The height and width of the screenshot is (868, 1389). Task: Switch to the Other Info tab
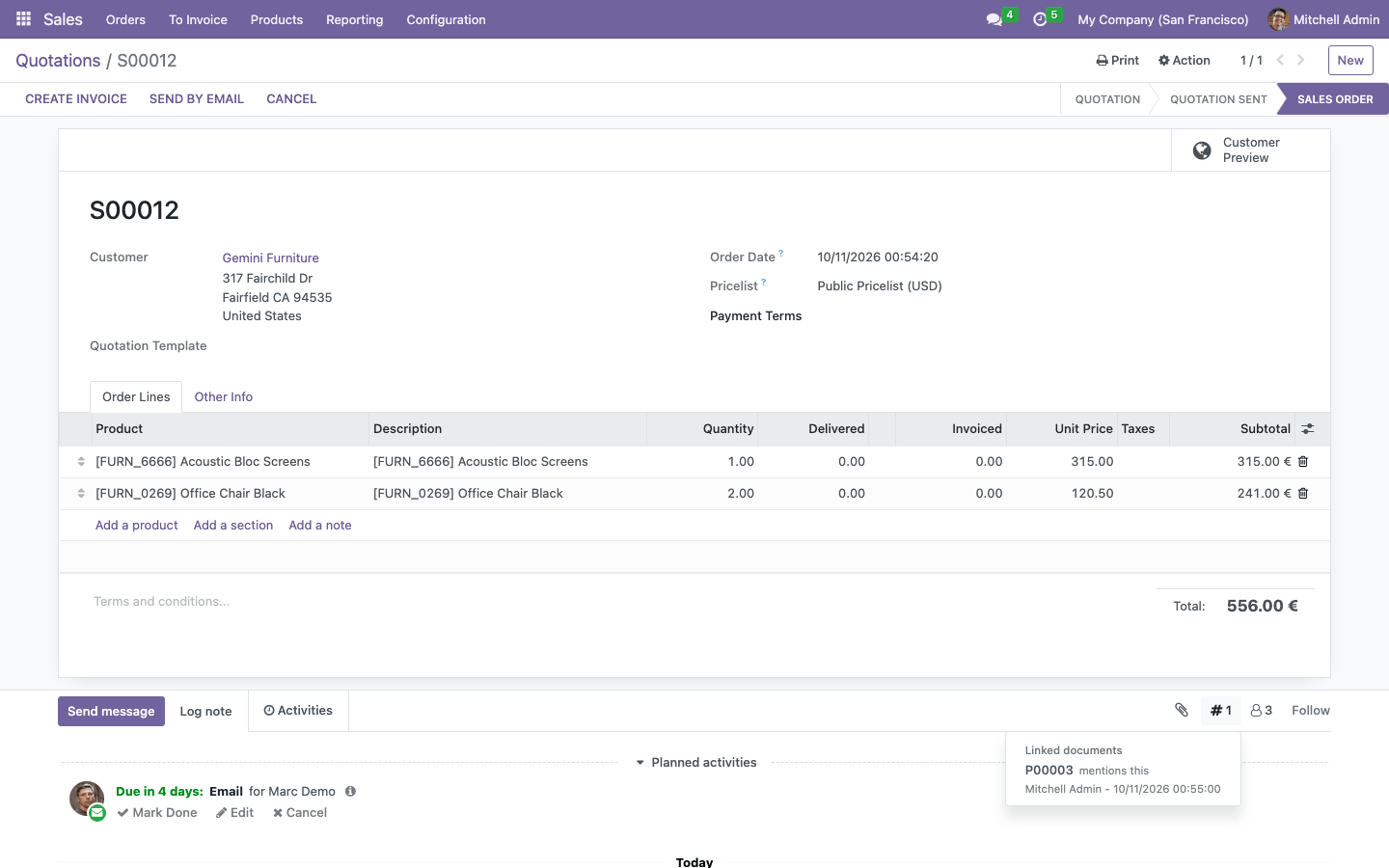point(224,397)
